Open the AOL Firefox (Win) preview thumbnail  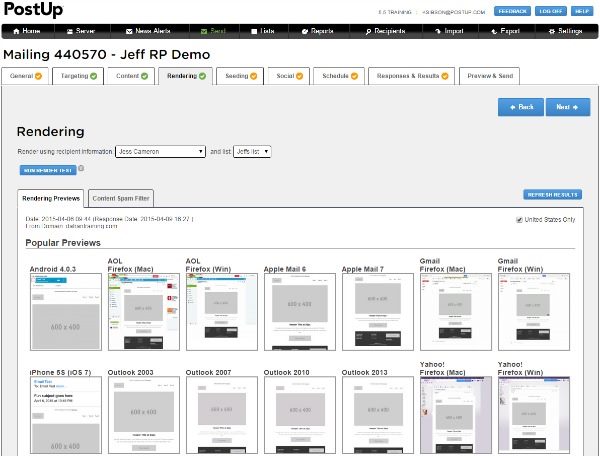(222, 312)
